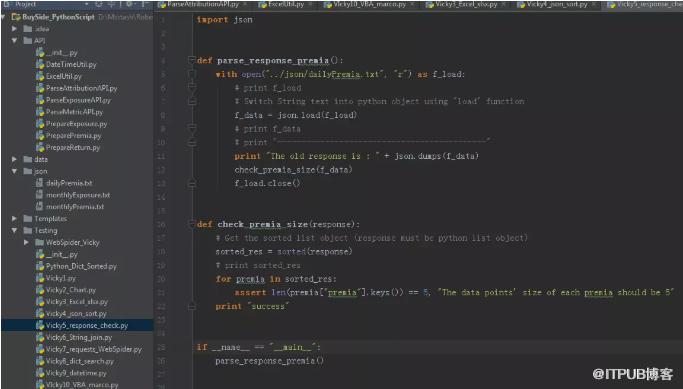Open the Project view dropdown arrow
The width and height of the screenshot is (683, 389).
coord(87,4)
